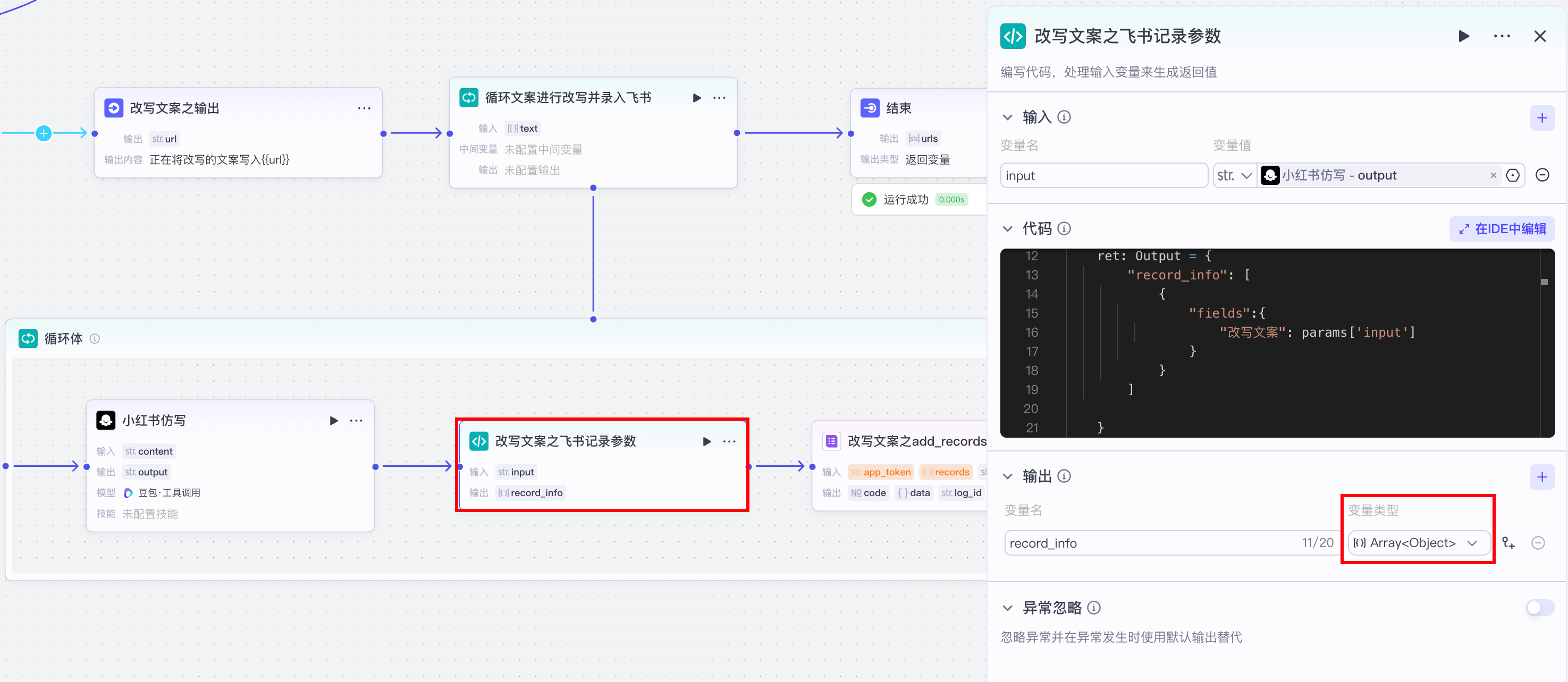
Task: Collapse the 输入 section
Action: pos(1008,117)
